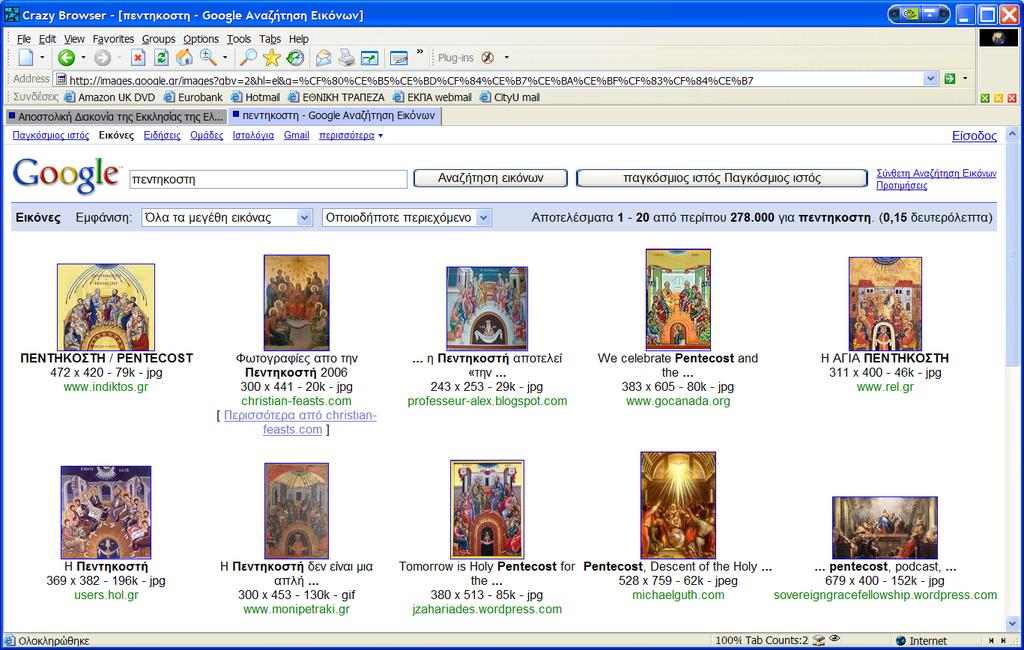Open the sovereigngracefellowship podcast thumbnail
The height and width of the screenshot is (650, 1024).
pos(885,528)
